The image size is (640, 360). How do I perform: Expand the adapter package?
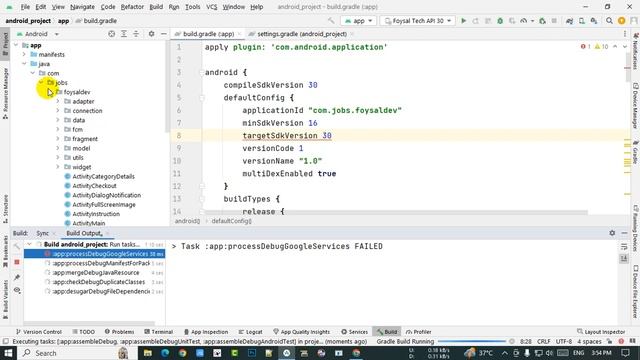(58, 101)
